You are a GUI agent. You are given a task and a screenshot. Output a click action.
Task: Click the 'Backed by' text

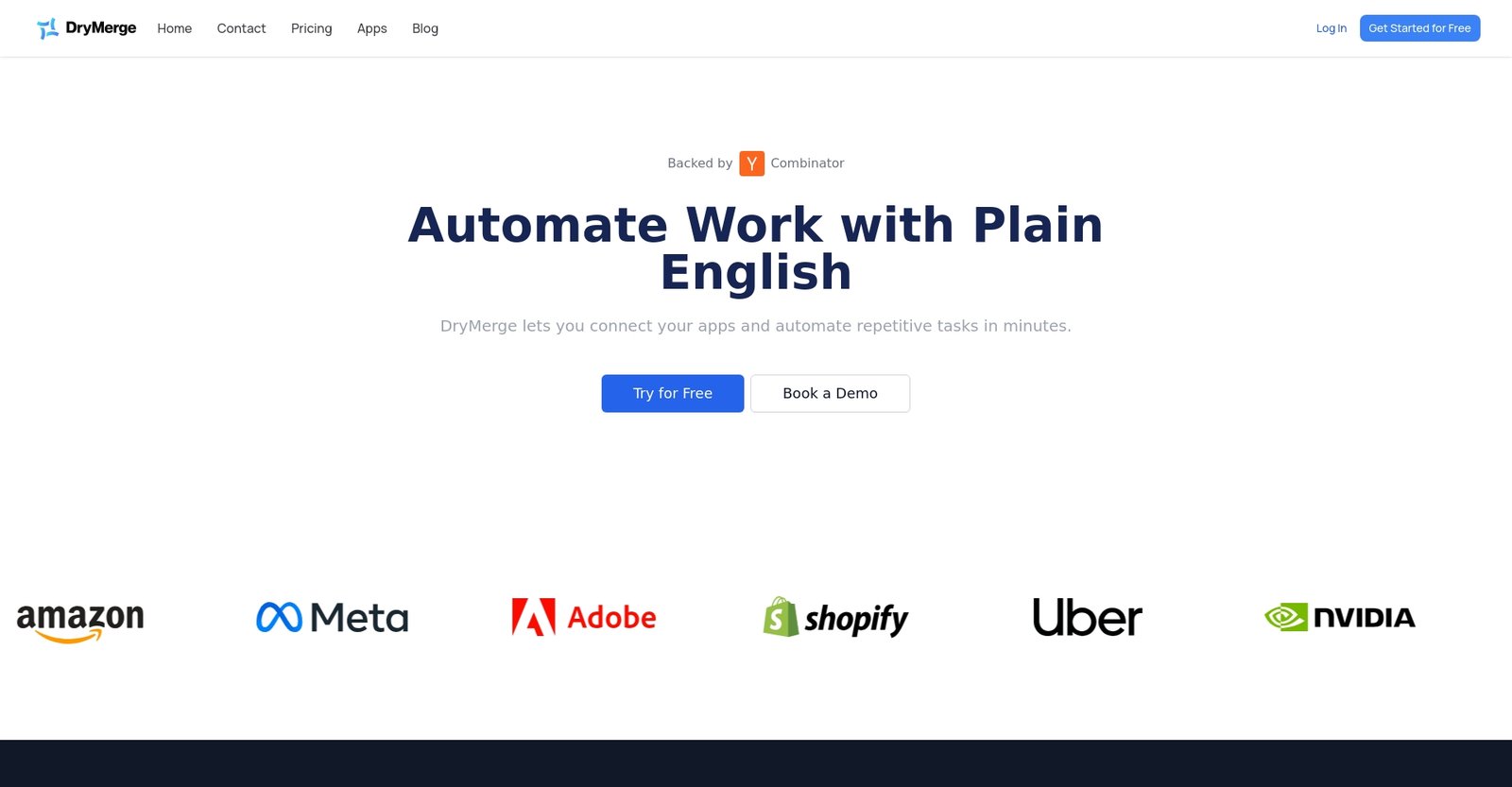tap(700, 163)
